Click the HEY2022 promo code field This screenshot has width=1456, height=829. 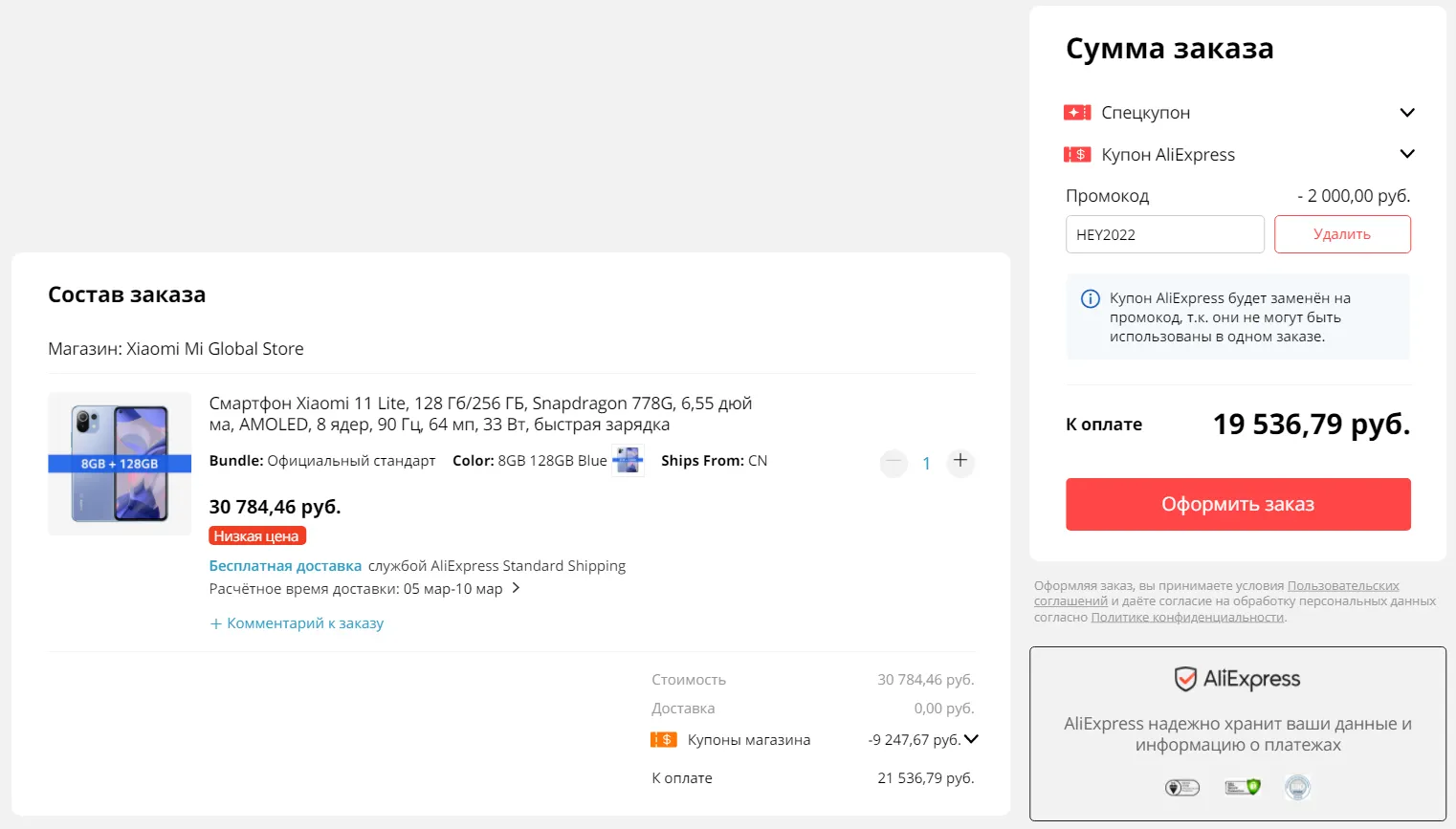(x=1164, y=234)
